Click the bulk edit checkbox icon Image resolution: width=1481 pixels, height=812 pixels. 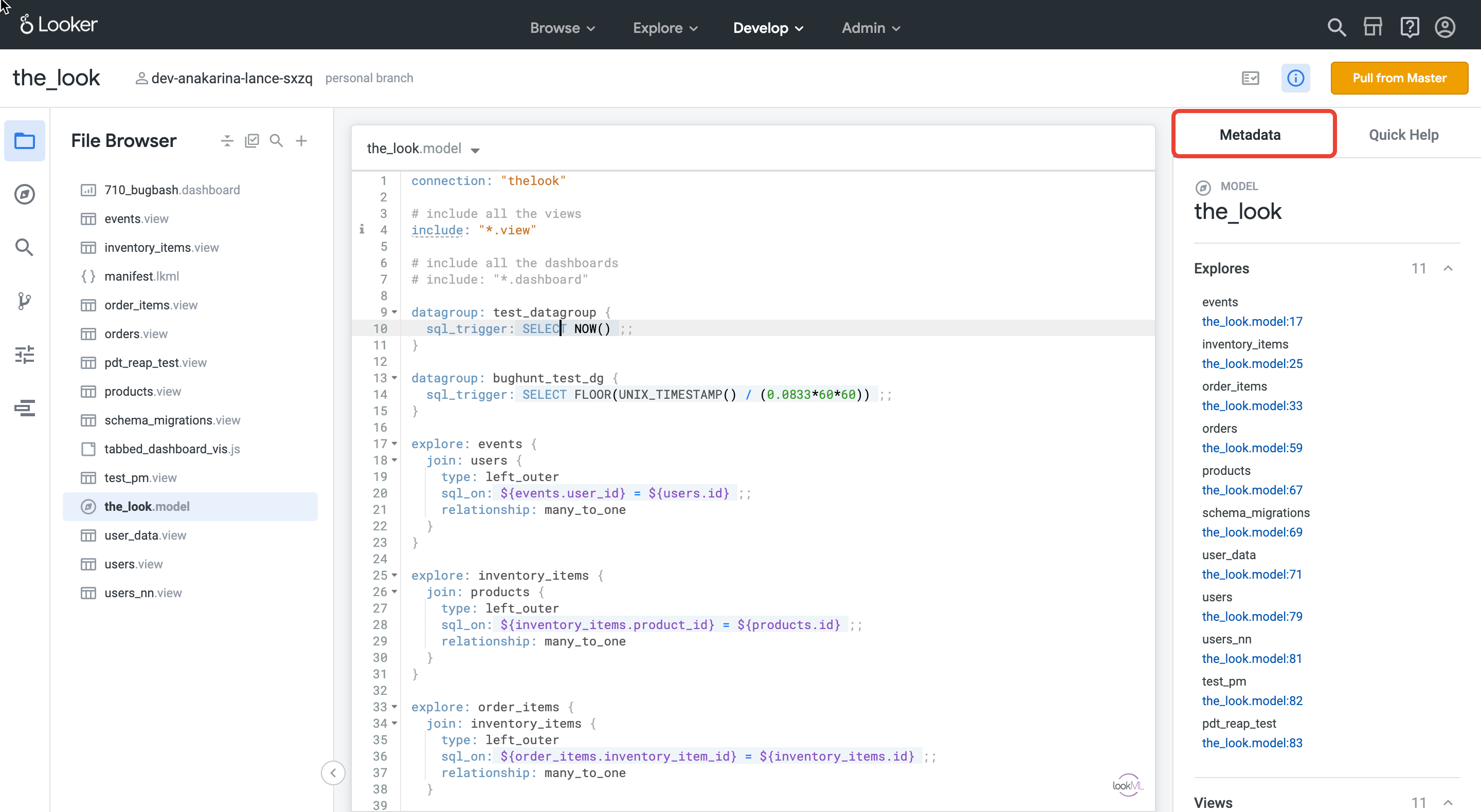point(252,141)
